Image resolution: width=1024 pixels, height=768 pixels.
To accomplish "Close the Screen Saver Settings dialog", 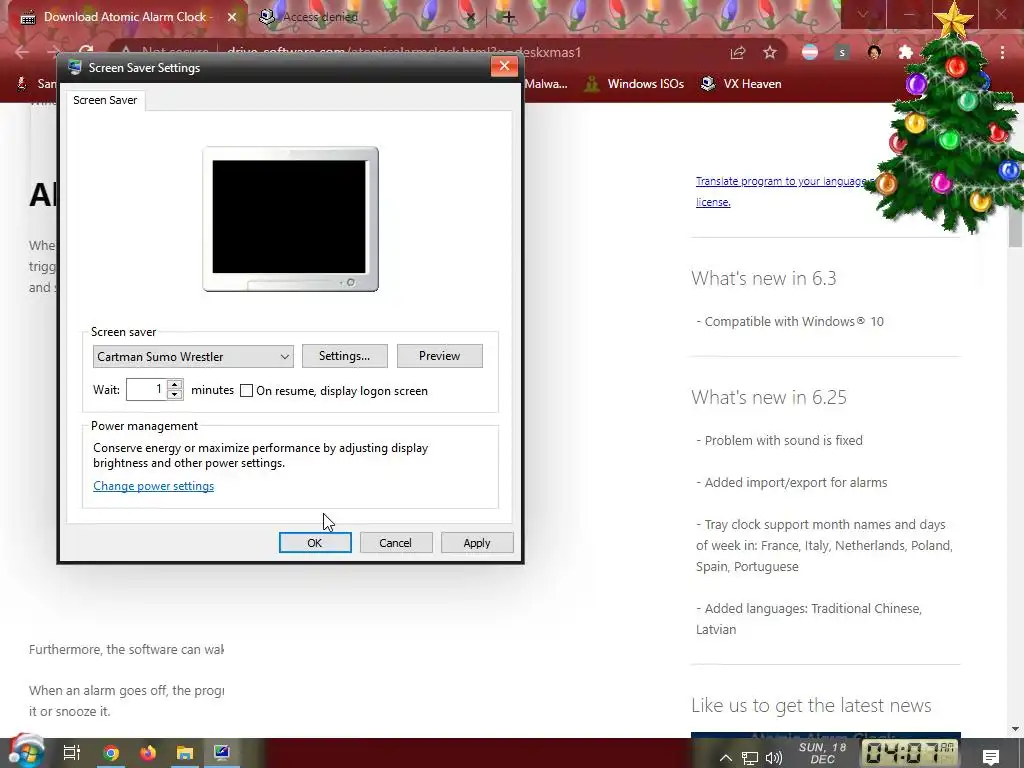I will 504,66.
